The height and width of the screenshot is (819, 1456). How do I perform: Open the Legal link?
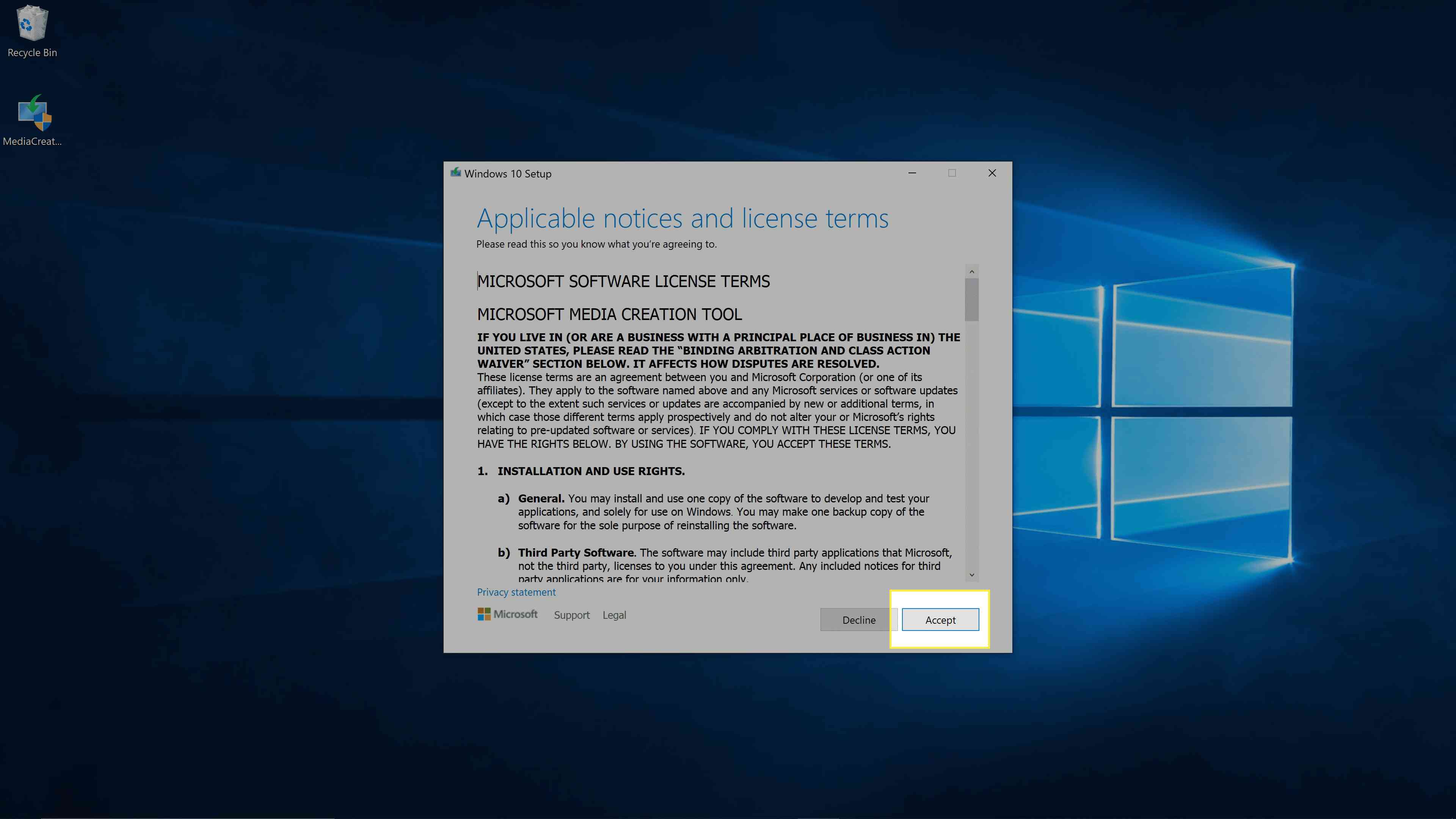(x=614, y=615)
